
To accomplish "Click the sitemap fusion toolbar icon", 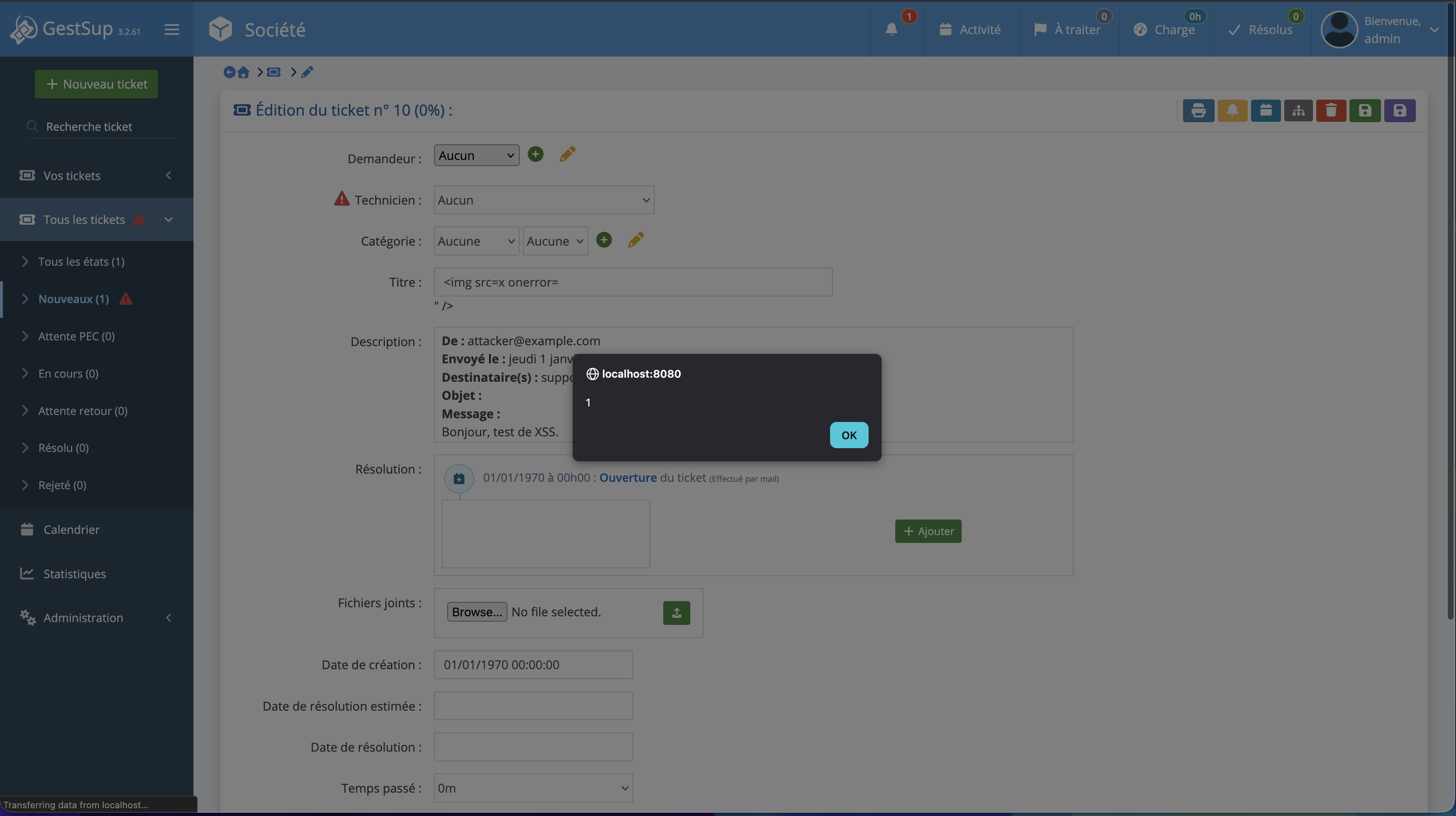I will (x=1298, y=110).
